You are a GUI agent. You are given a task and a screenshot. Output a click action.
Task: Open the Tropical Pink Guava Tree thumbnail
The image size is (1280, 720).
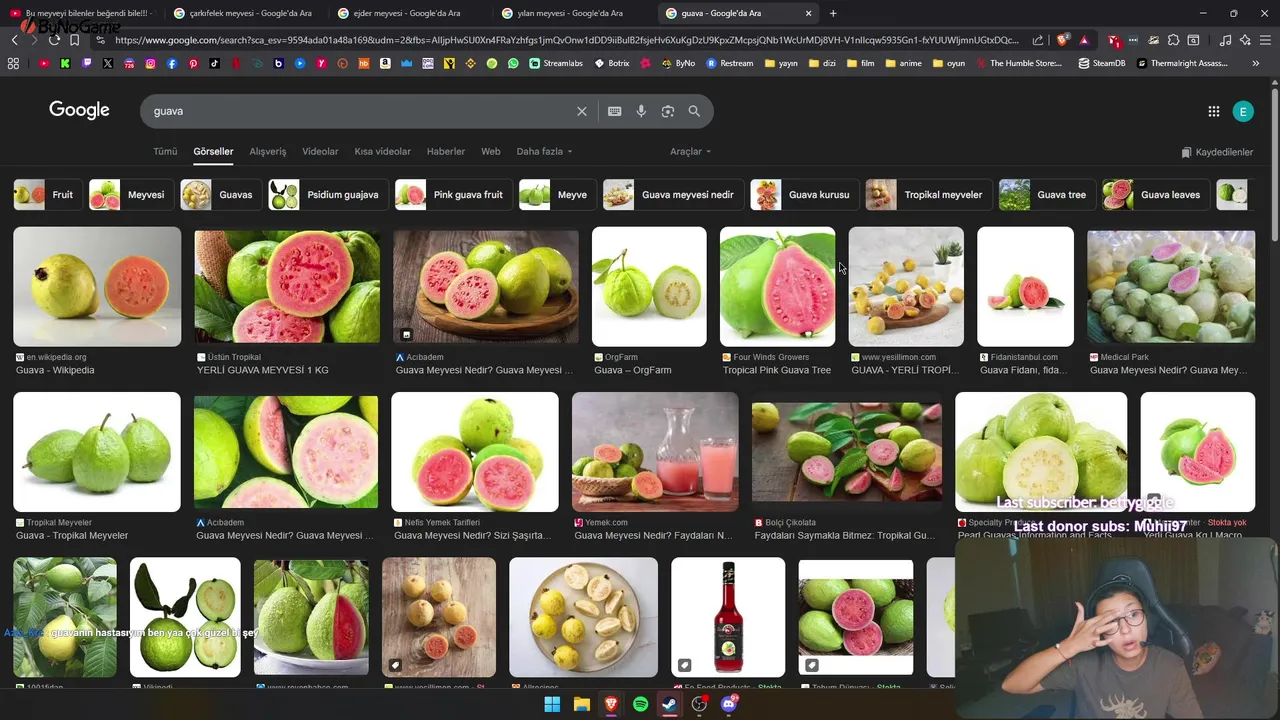(x=777, y=286)
